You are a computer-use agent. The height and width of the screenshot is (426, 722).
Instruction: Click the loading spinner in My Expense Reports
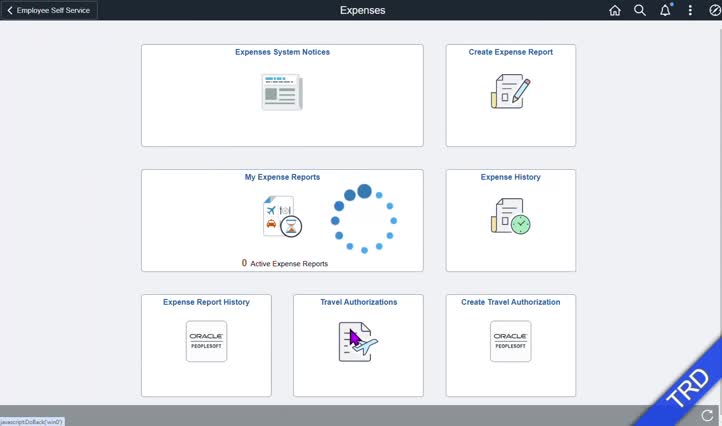364,218
